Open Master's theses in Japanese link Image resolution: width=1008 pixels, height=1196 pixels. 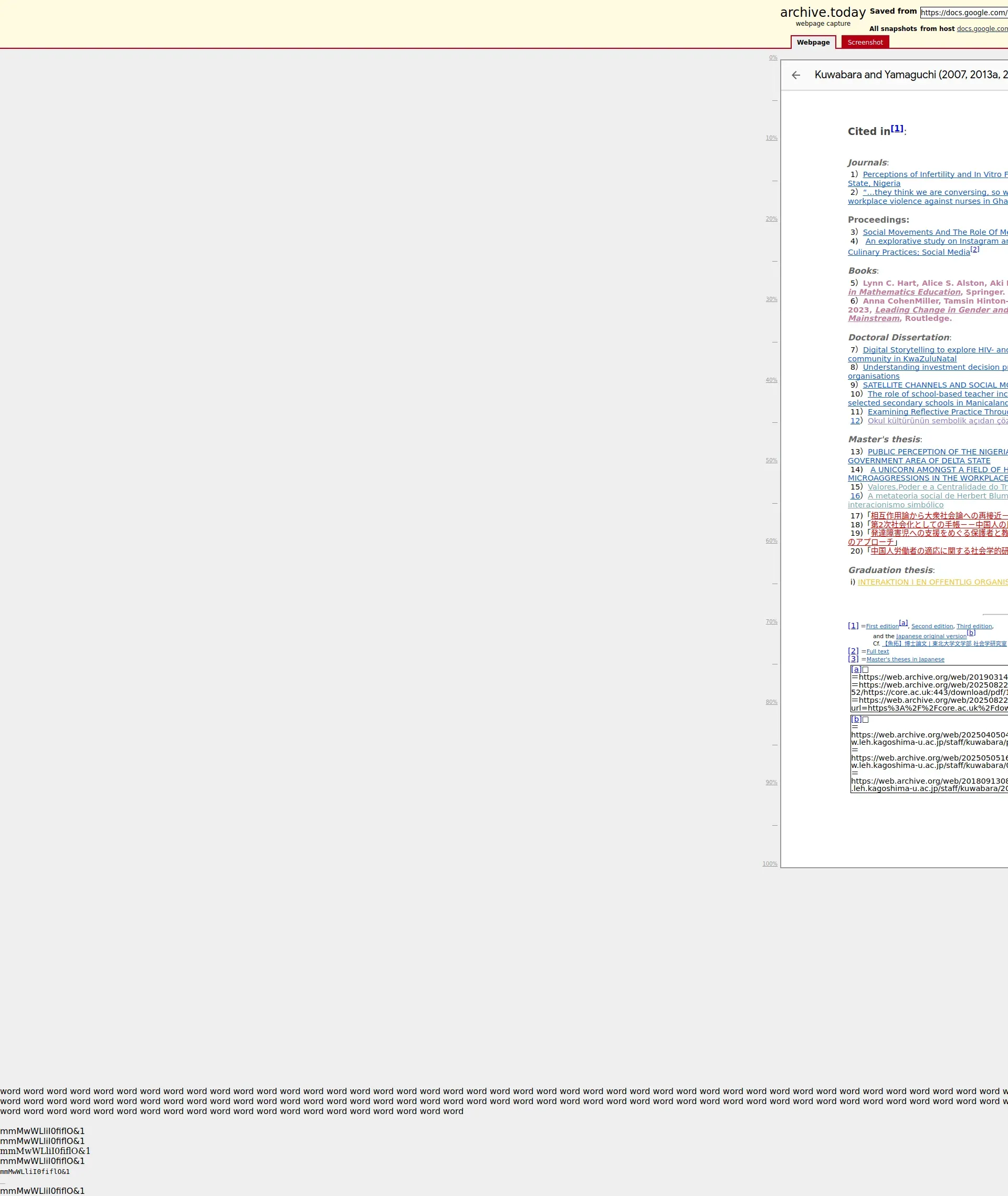[905, 660]
